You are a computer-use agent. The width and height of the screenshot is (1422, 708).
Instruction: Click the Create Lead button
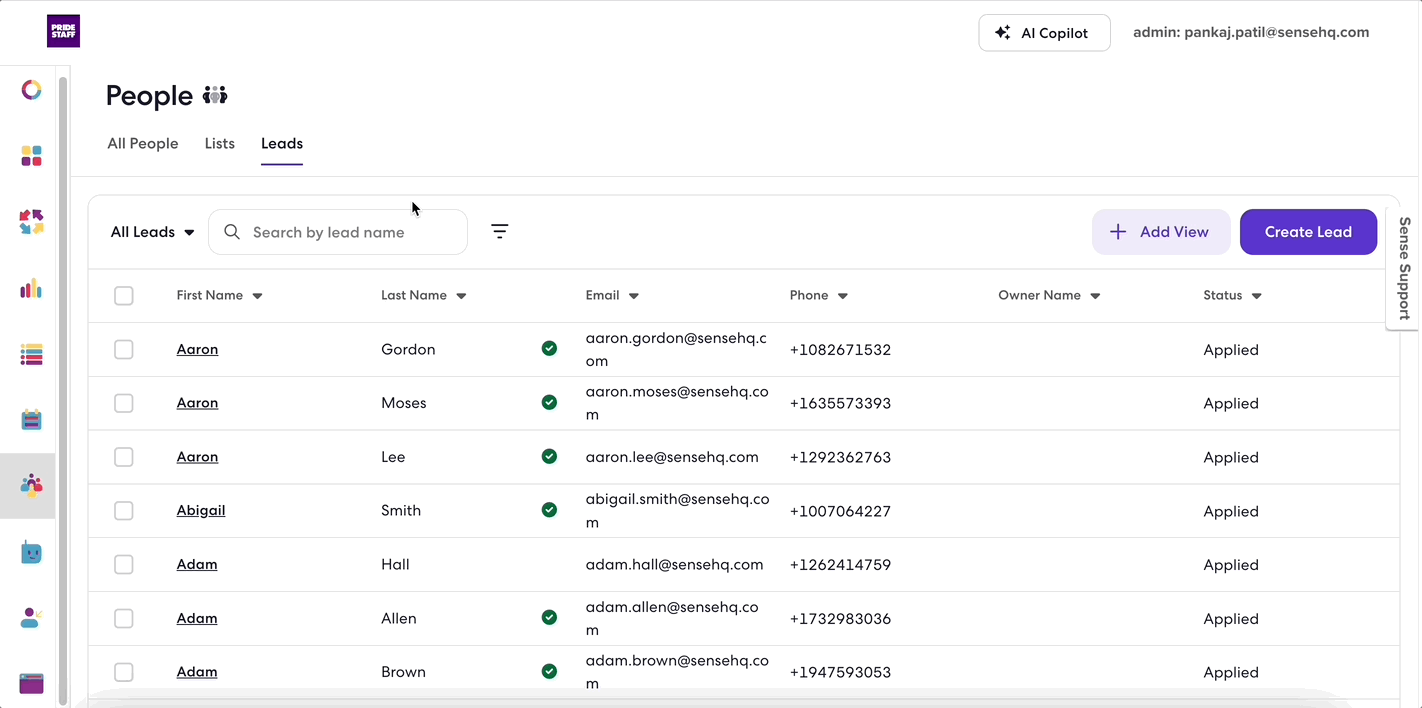(1308, 232)
